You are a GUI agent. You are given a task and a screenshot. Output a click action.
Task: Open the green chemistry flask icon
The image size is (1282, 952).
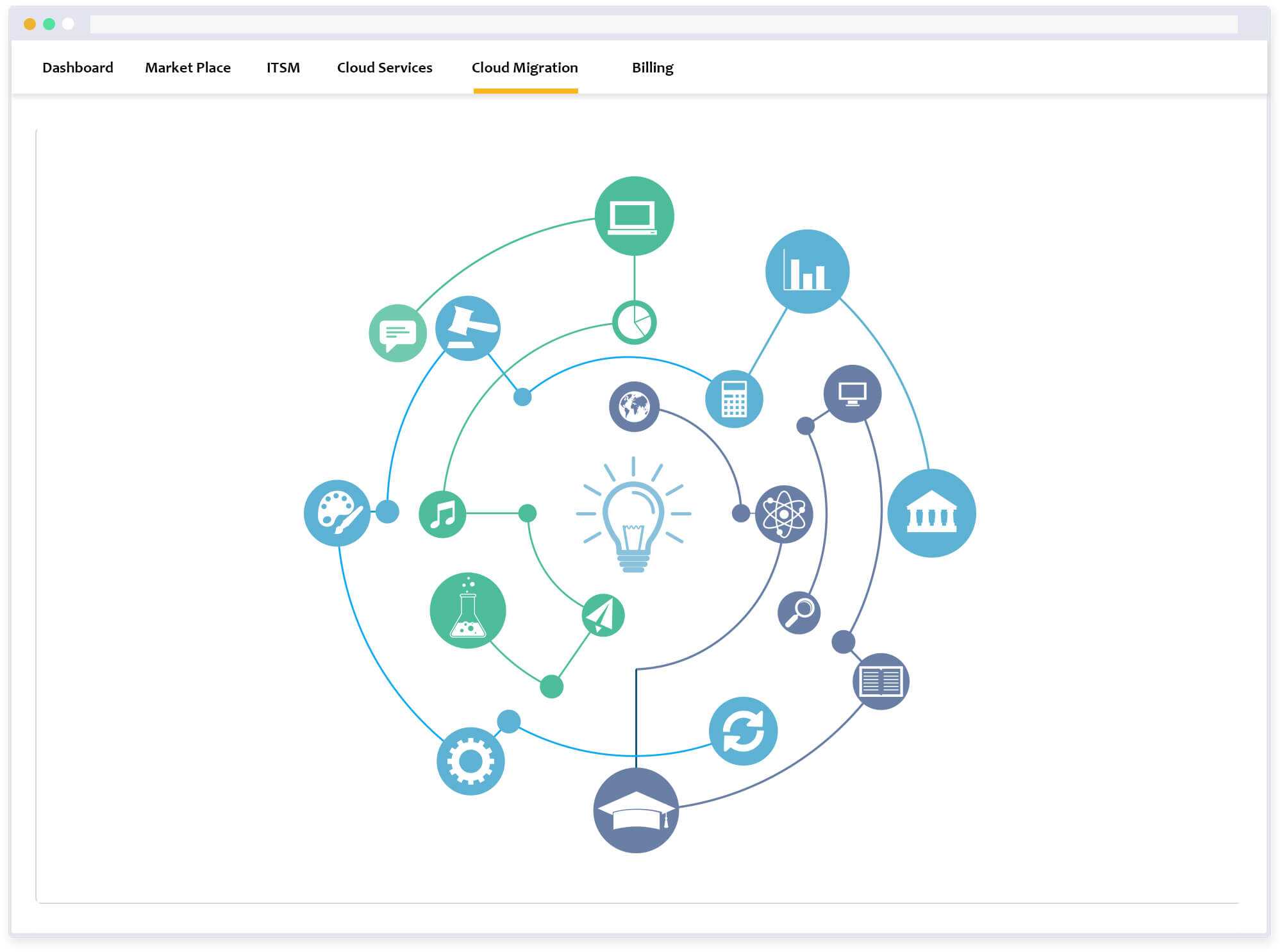pos(469,612)
